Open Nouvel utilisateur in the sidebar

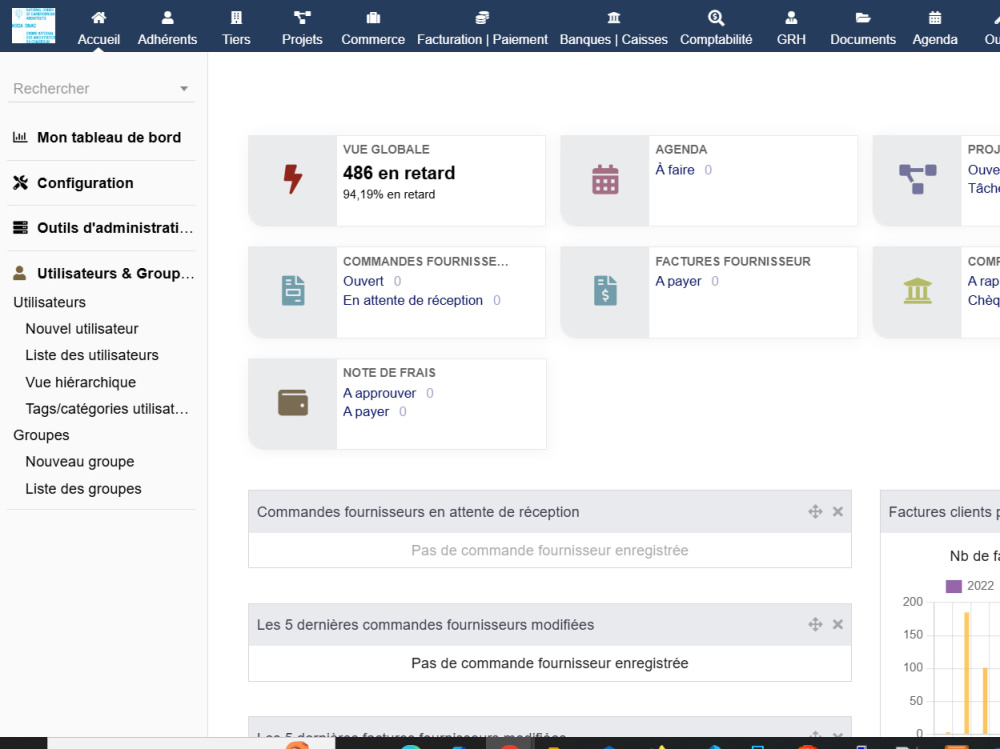coord(82,328)
